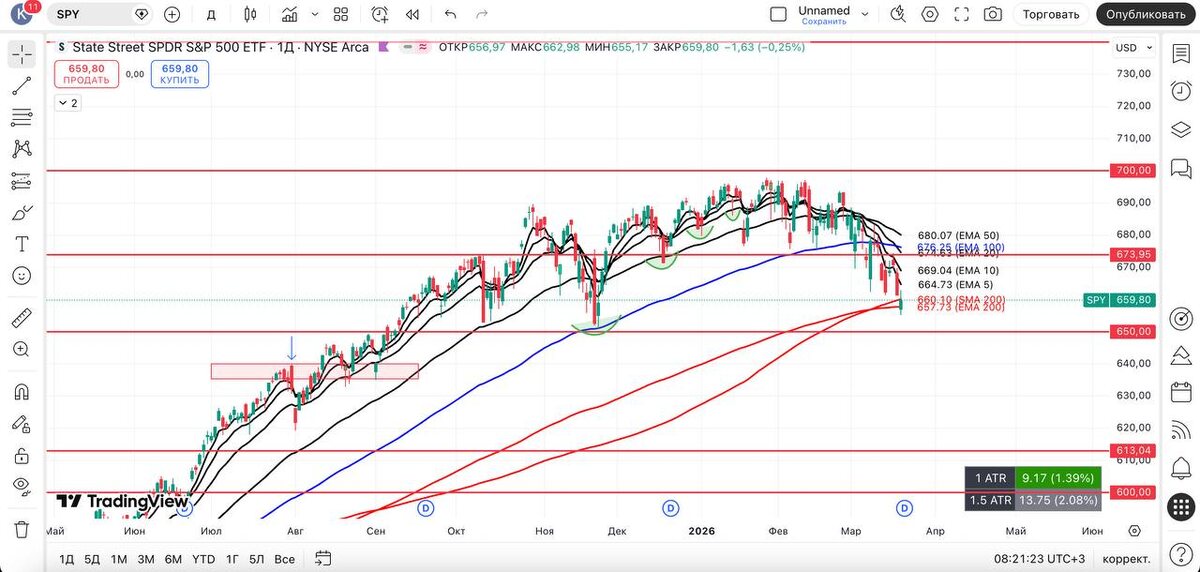Click the 659,80 КУПИТЬ buy button
Screen dimensions: 1200x572
(x=180, y=74)
